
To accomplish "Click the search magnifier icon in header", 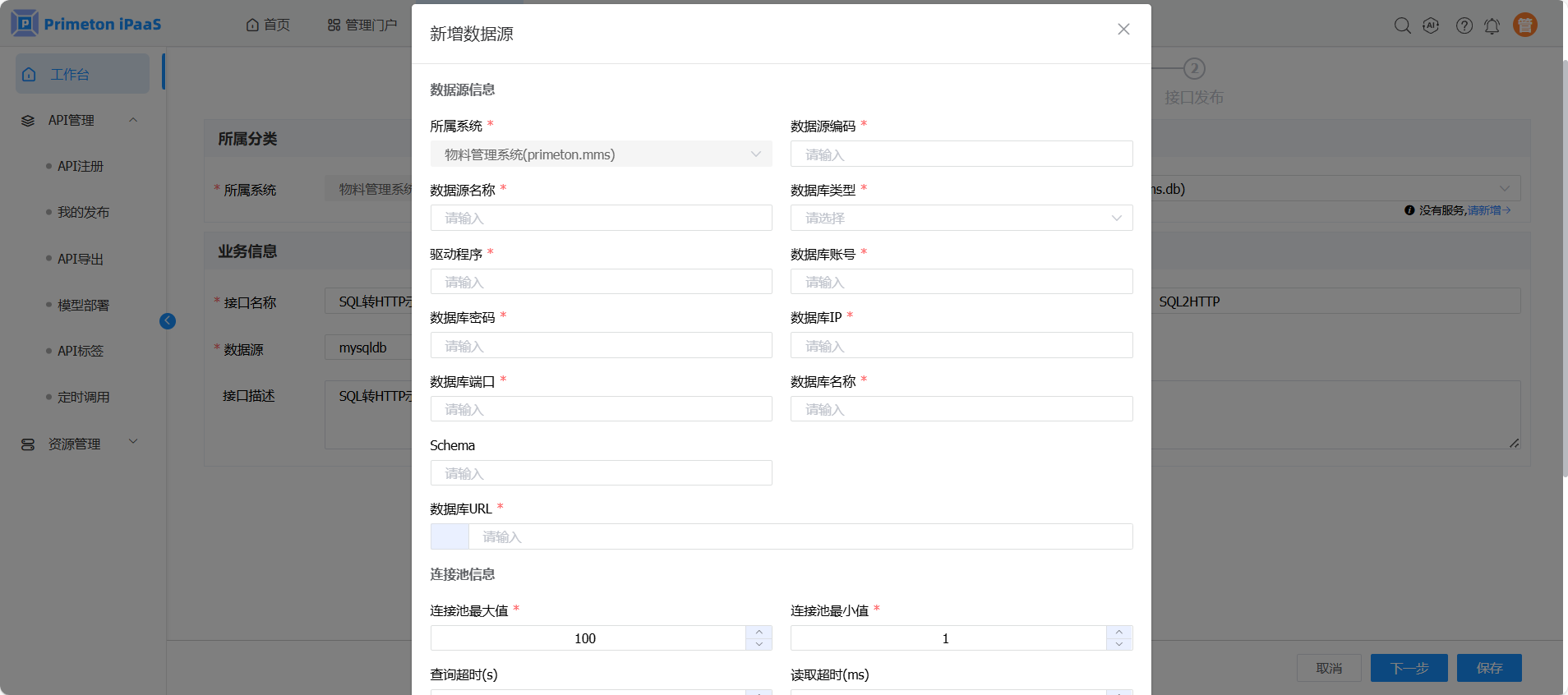I will (1402, 25).
